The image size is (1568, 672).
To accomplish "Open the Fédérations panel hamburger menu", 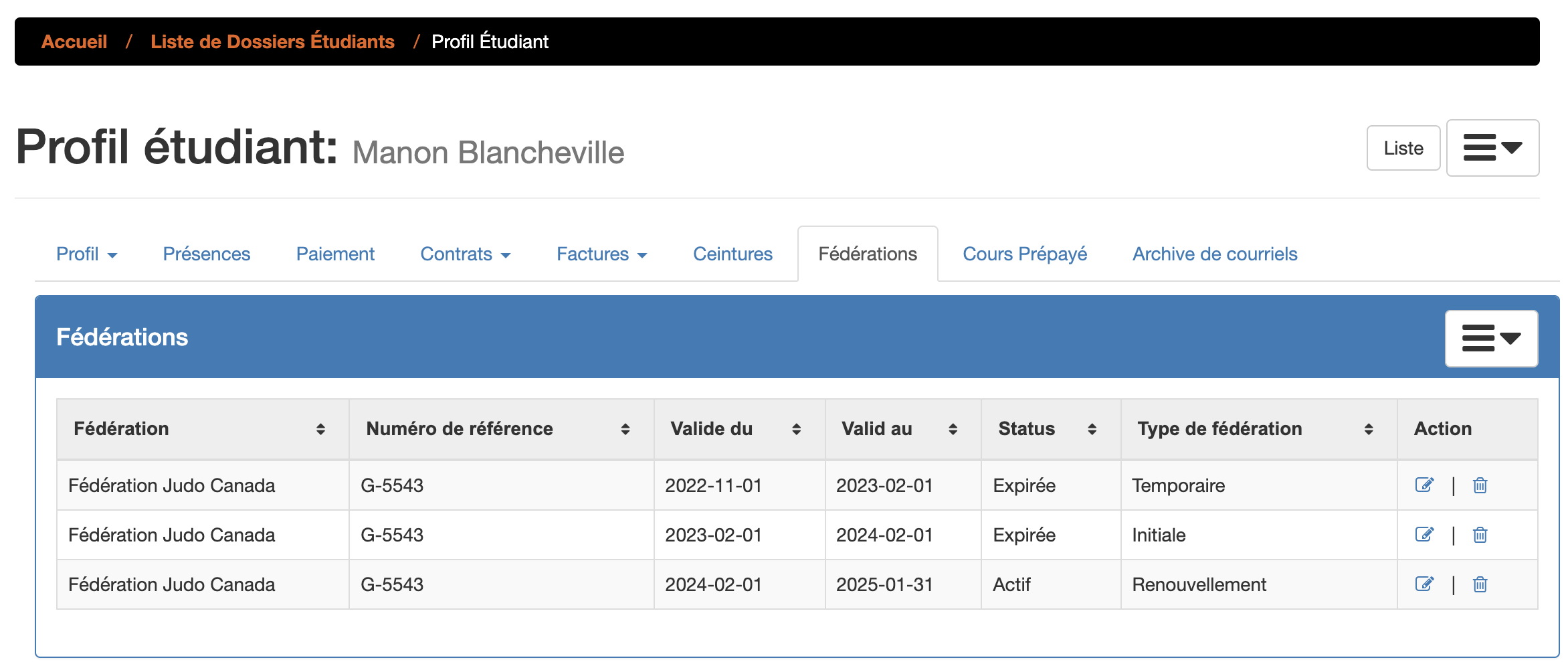I will click(1491, 338).
